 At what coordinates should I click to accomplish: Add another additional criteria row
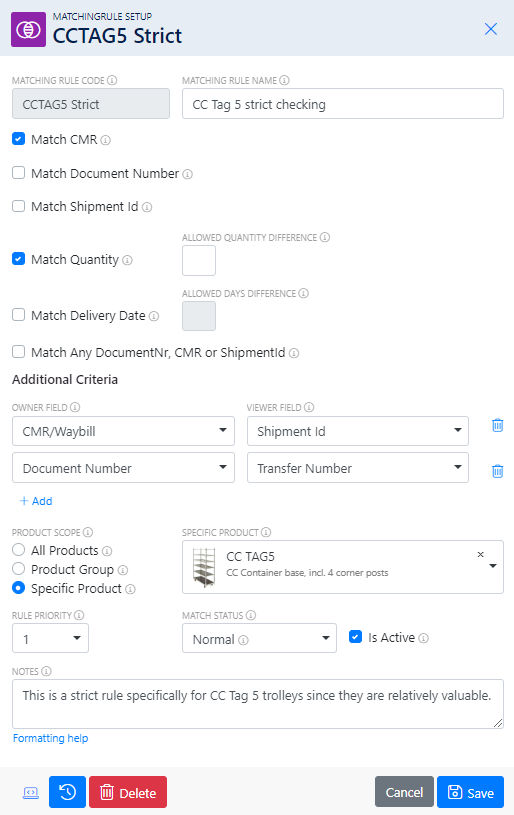click(36, 501)
